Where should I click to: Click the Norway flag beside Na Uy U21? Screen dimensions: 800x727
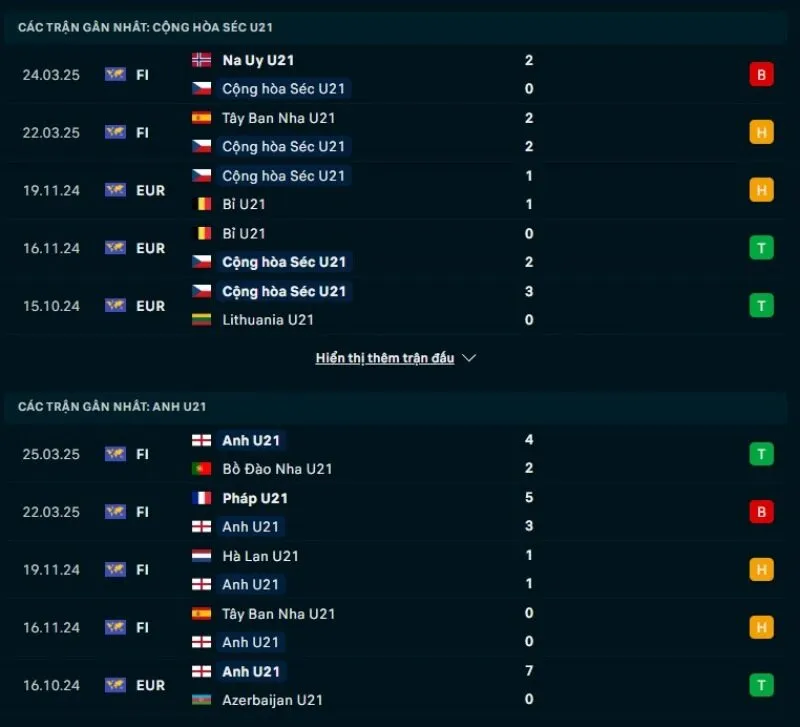tap(201, 60)
